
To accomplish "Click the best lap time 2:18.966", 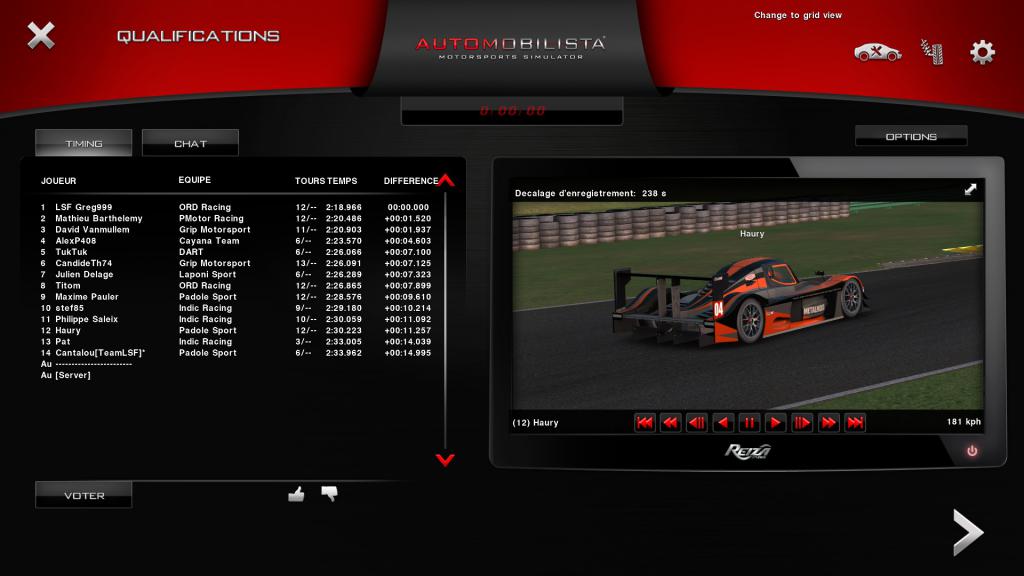I will [344, 207].
